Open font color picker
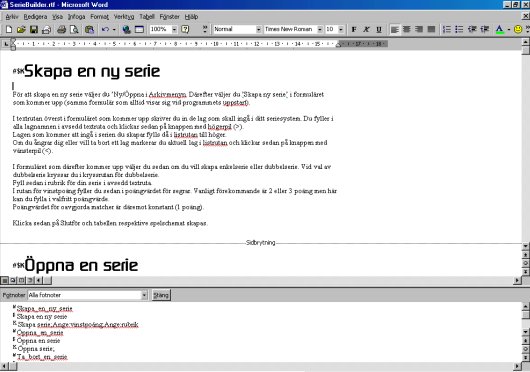This screenshot has height=372, width=530. point(508,29)
